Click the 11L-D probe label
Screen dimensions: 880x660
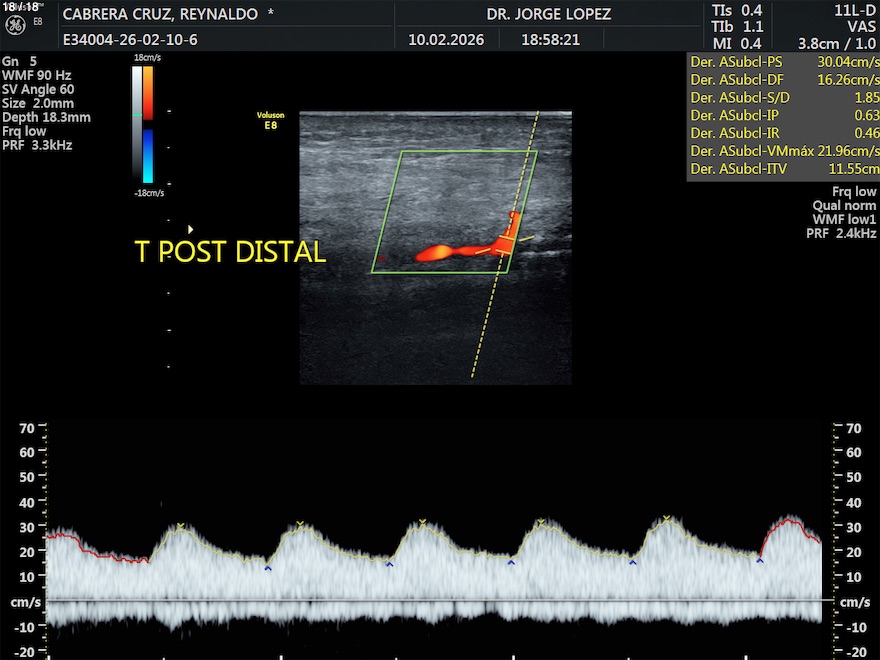click(x=856, y=10)
